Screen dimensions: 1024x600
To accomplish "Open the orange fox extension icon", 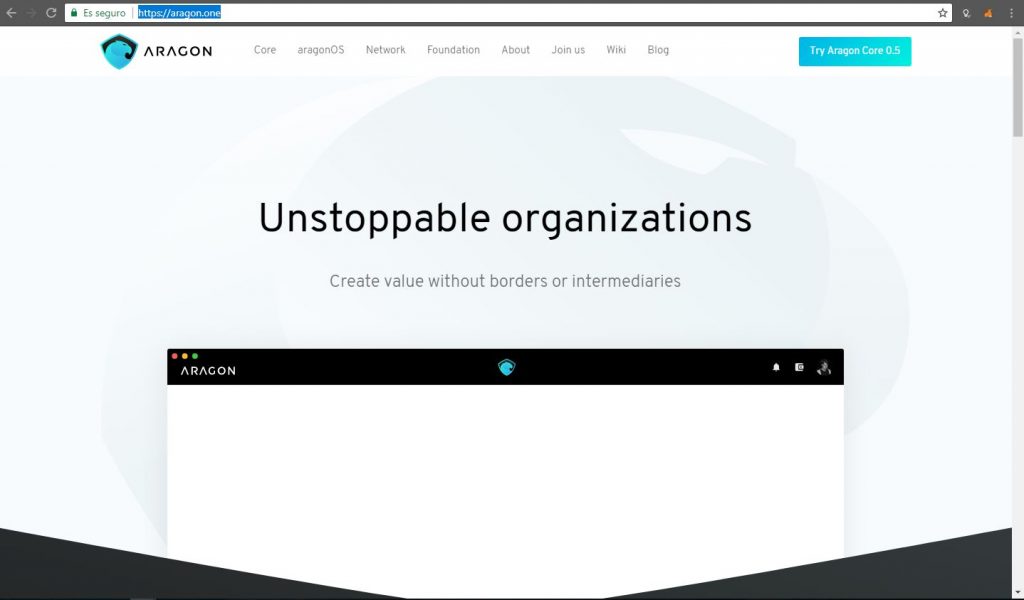I will tap(988, 13).
